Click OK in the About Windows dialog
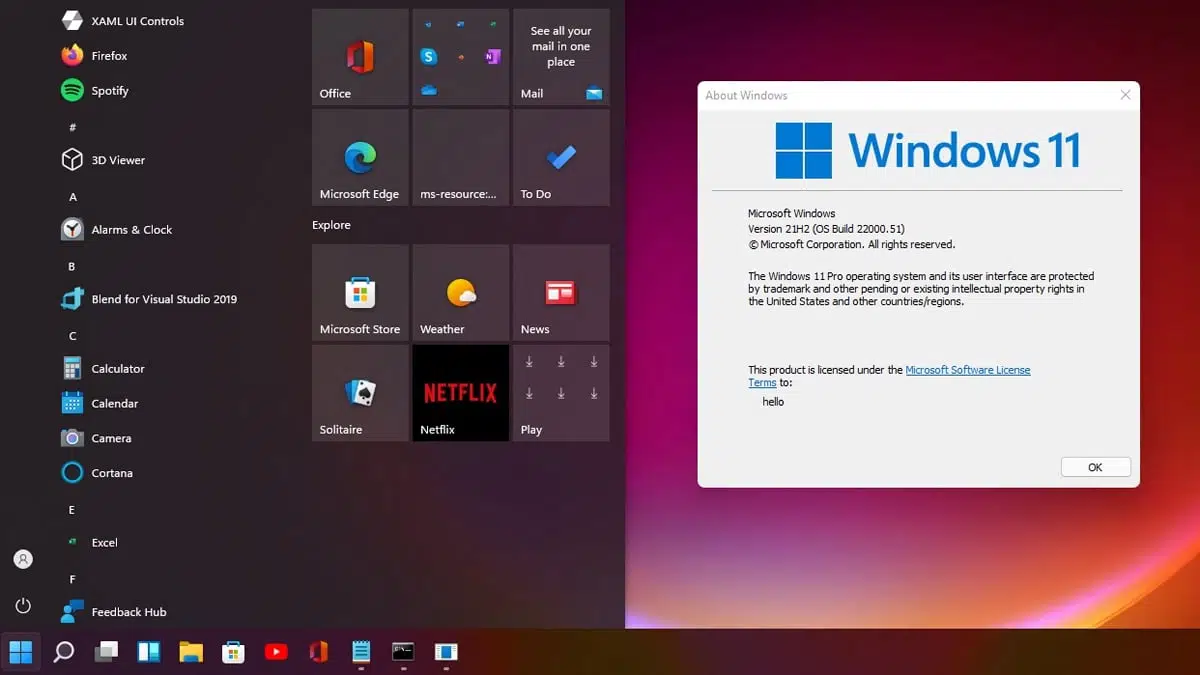 click(1095, 466)
